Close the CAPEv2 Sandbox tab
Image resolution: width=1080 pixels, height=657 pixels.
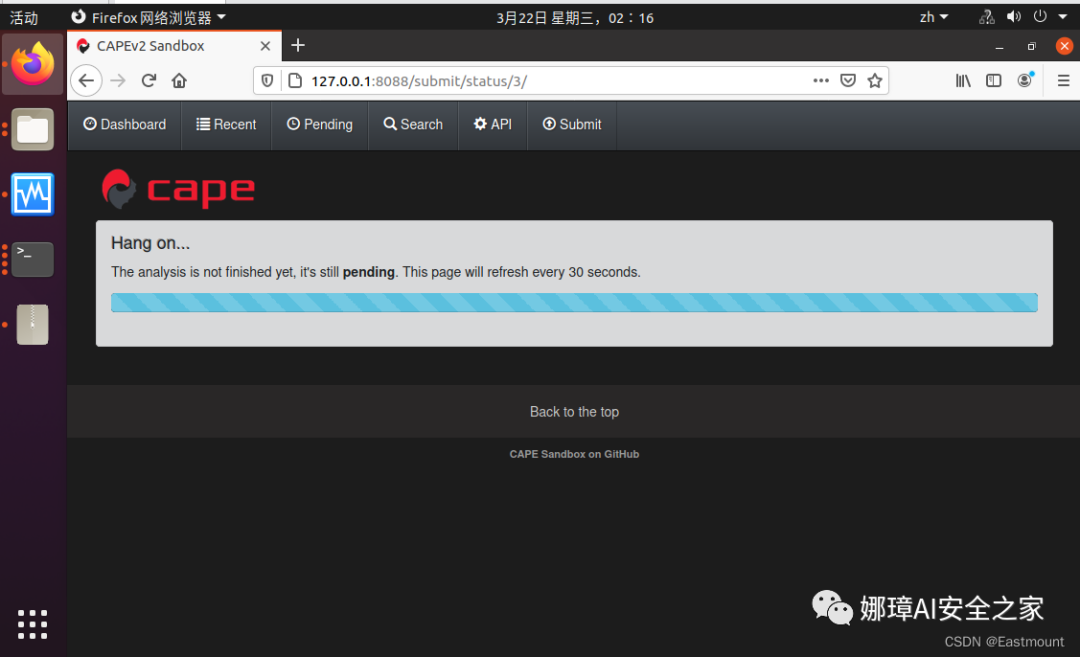pos(265,46)
